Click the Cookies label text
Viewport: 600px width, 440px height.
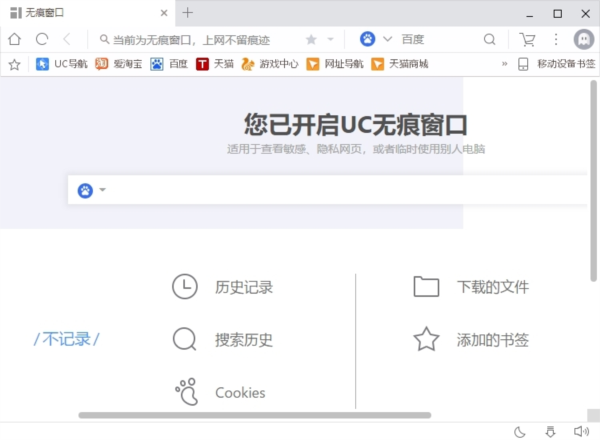[x=240, y=393]
